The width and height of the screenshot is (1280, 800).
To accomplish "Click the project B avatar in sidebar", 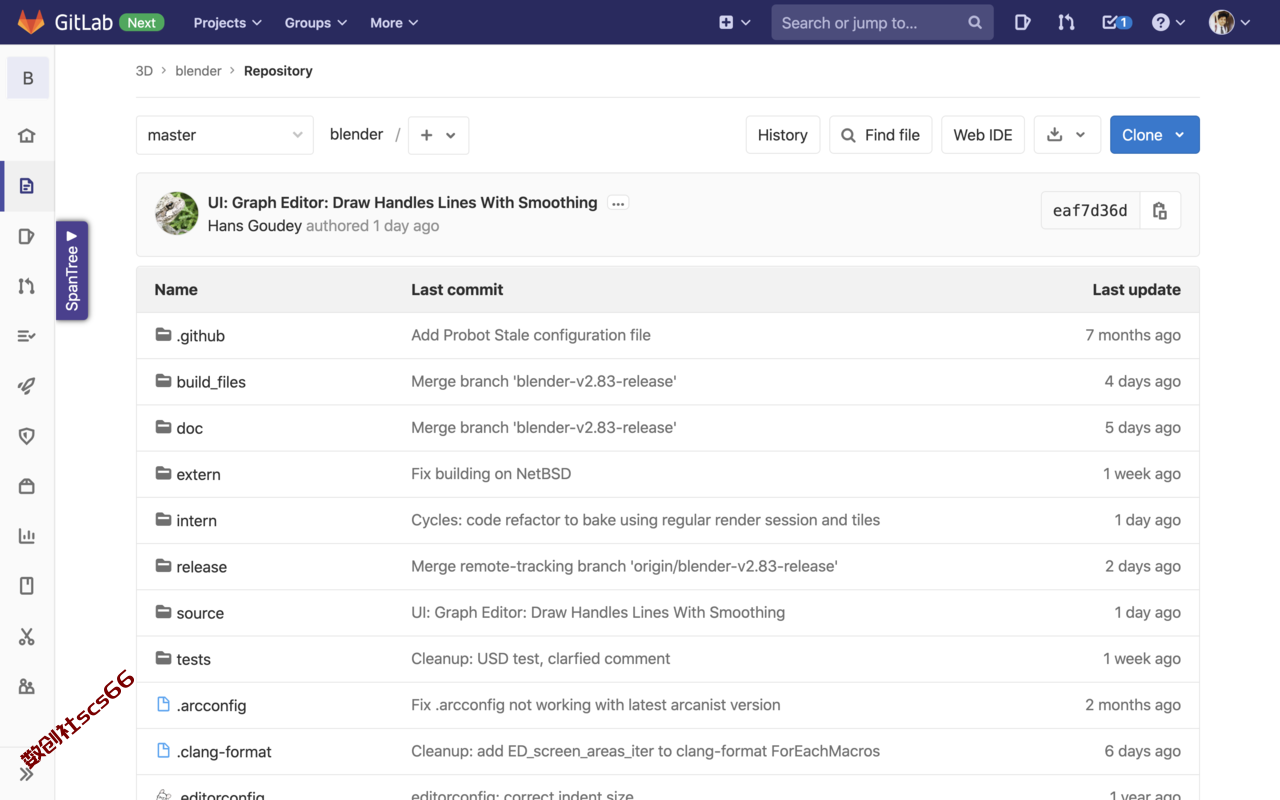I will click(x=28, y=78).
